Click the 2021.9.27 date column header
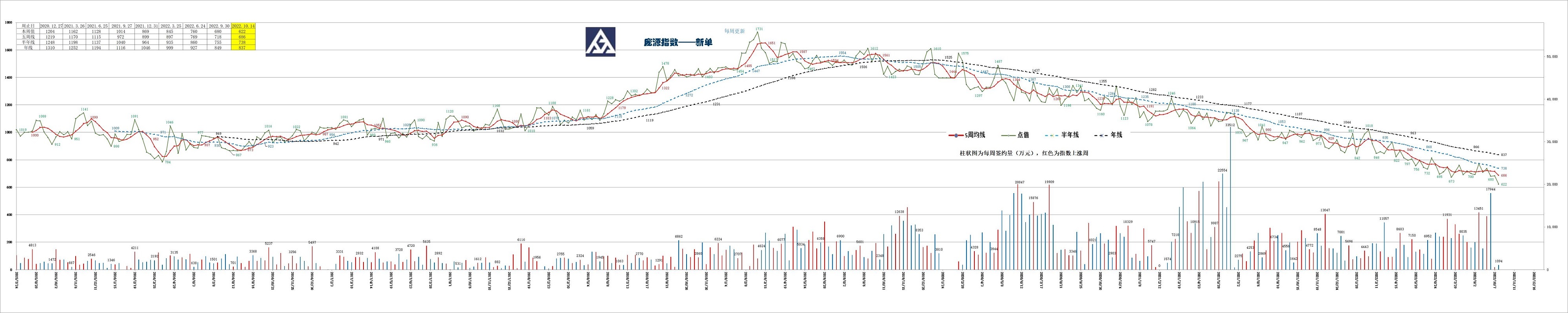Screen dimensions: 1568x313 point(122,25)
